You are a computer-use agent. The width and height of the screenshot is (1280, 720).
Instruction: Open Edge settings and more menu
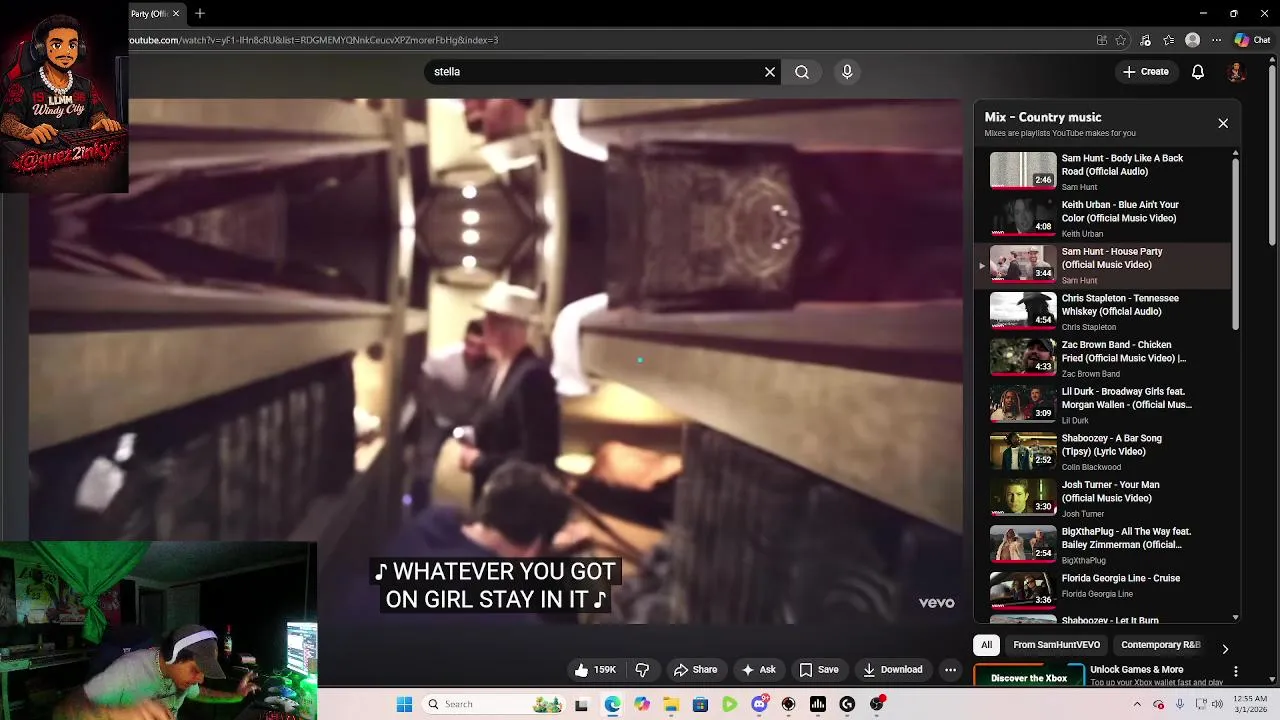(1216, 40)
